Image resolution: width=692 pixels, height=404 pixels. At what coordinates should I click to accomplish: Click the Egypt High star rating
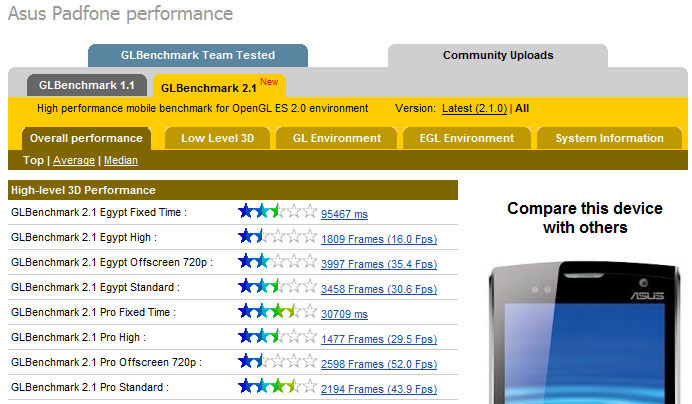pos(277,236)
